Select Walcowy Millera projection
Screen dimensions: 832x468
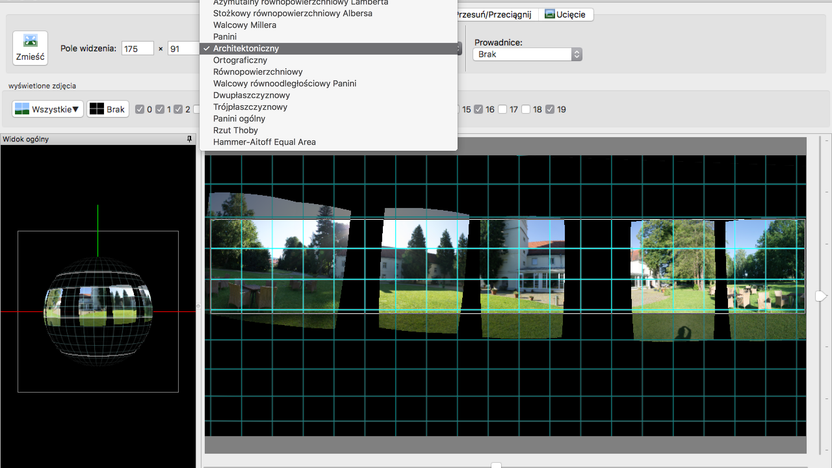[328, 25]
